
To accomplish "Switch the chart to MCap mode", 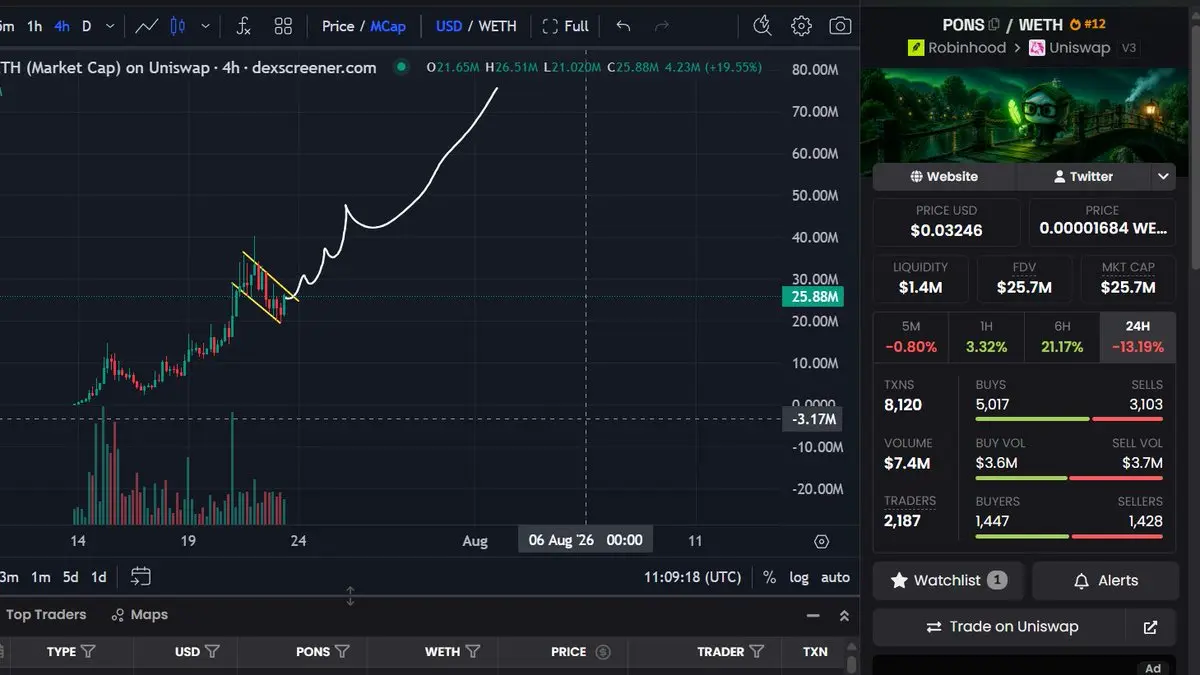I will click(x=388, y=26).
